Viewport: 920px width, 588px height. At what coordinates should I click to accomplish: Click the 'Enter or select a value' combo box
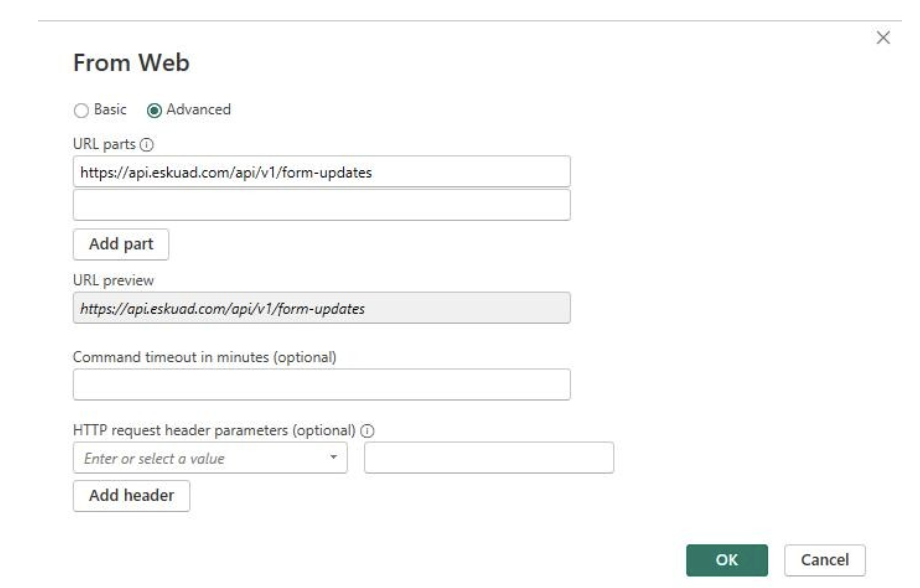(210, 458)
